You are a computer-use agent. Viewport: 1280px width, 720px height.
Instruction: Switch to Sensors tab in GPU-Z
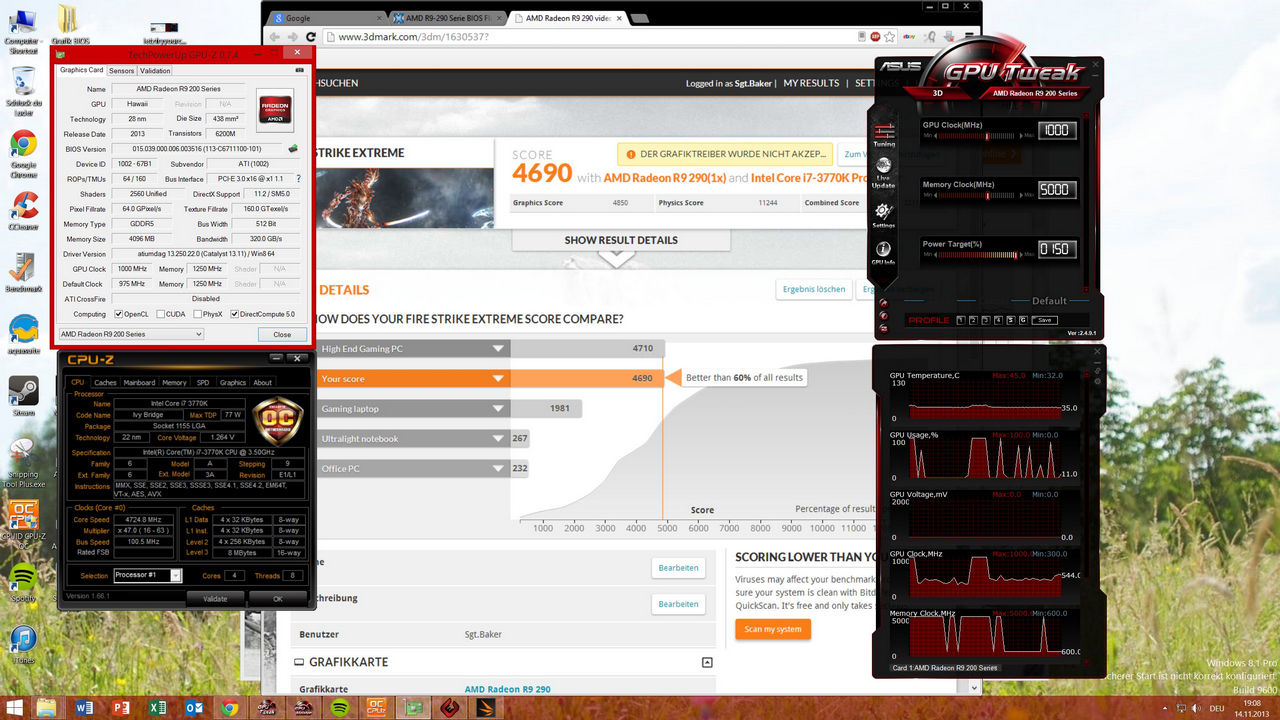121,71
